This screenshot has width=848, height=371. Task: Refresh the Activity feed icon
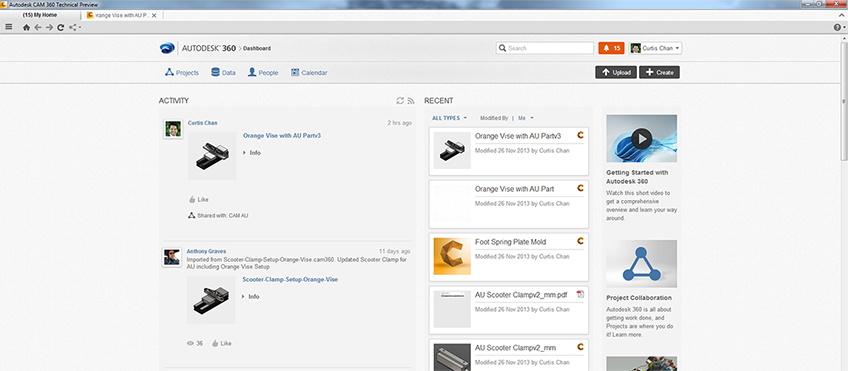400,101
